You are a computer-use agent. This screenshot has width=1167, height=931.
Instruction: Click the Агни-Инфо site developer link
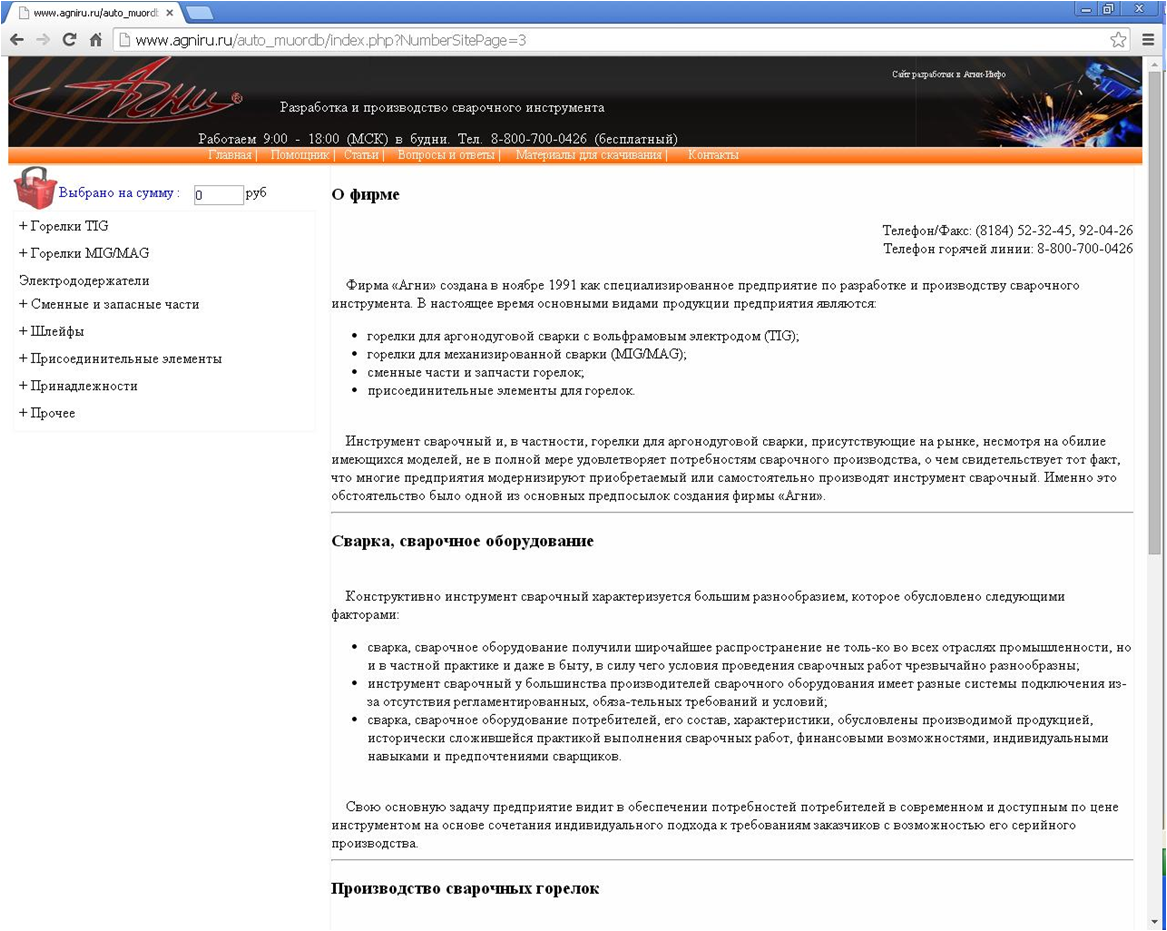coord(949,74)
